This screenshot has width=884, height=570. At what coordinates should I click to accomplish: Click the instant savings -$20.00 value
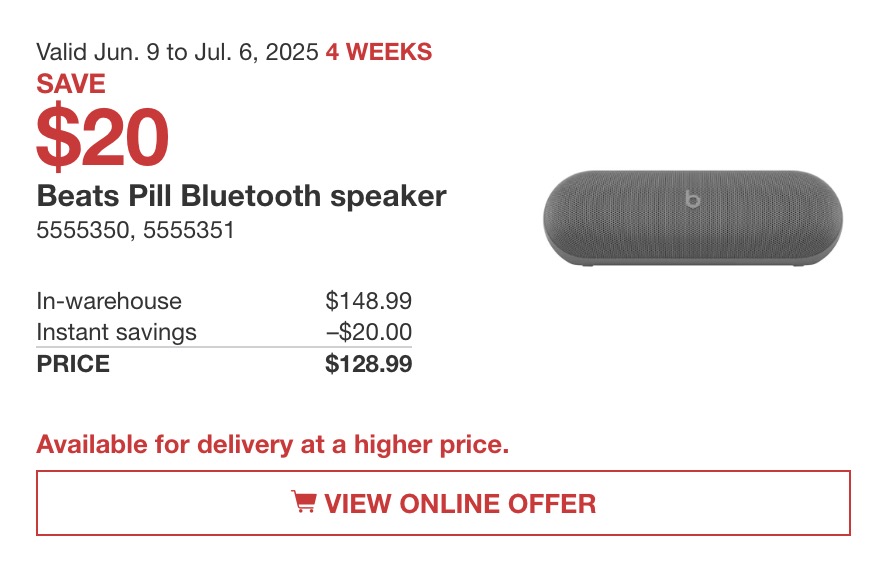[x=369, y=332]
